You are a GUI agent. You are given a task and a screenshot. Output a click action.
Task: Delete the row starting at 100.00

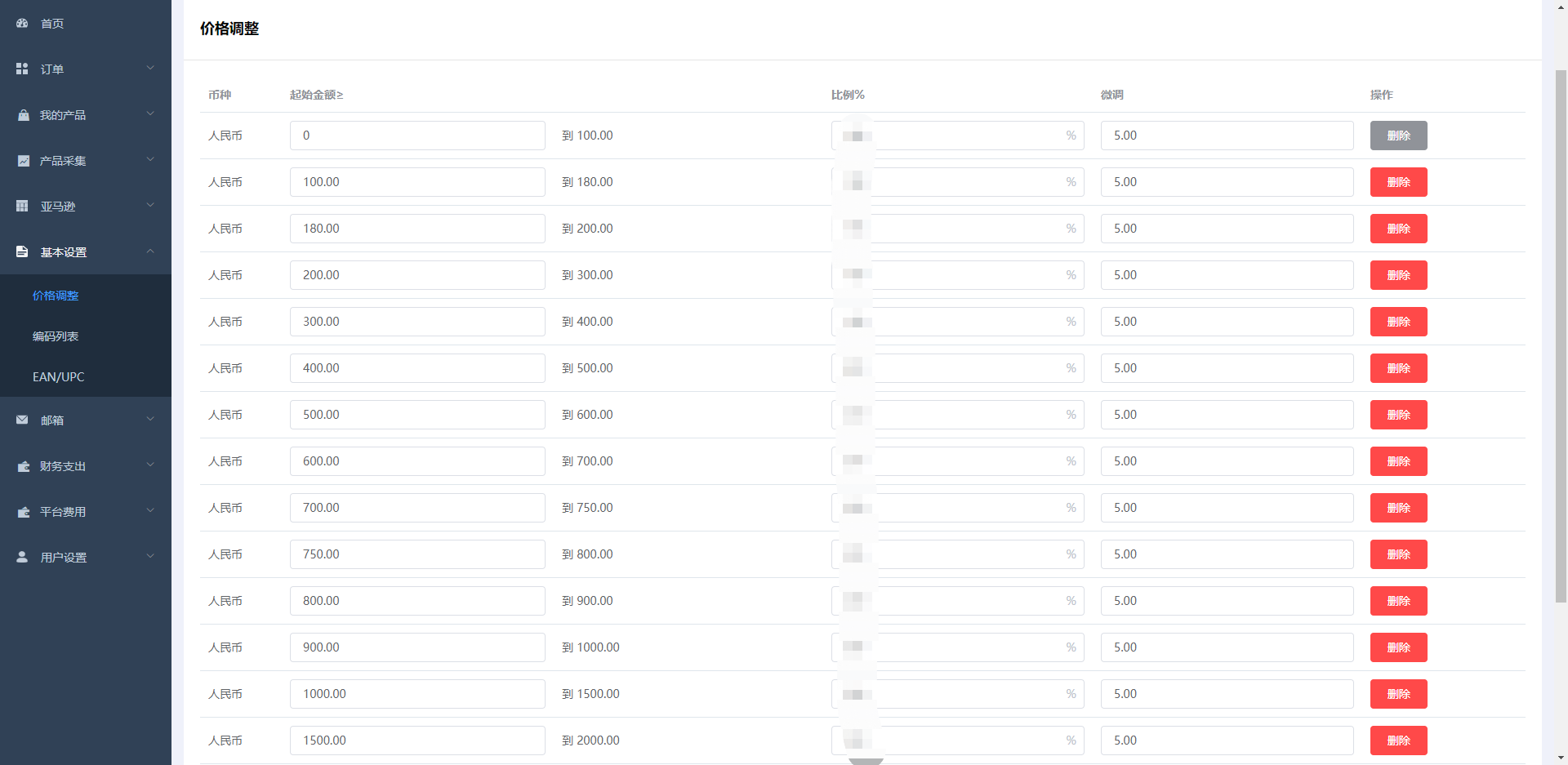pyautogui.click(x=1398, y=182)
